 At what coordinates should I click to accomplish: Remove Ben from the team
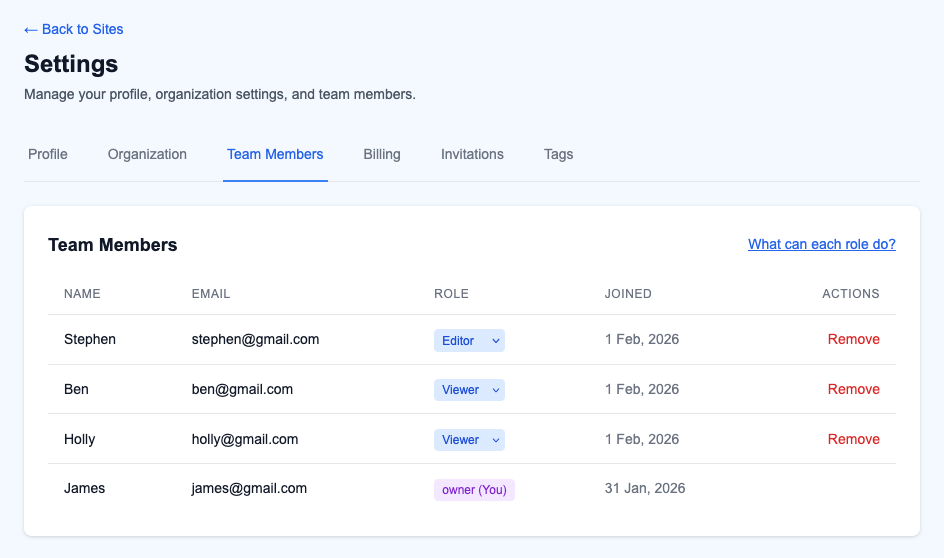[x=853, y=389]
